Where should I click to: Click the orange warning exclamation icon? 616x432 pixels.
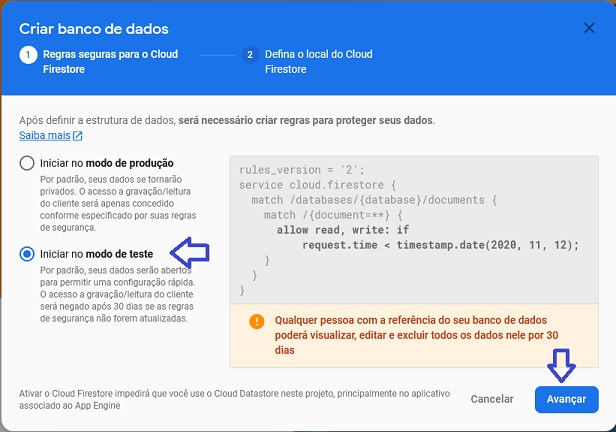(x=257, y=321)
